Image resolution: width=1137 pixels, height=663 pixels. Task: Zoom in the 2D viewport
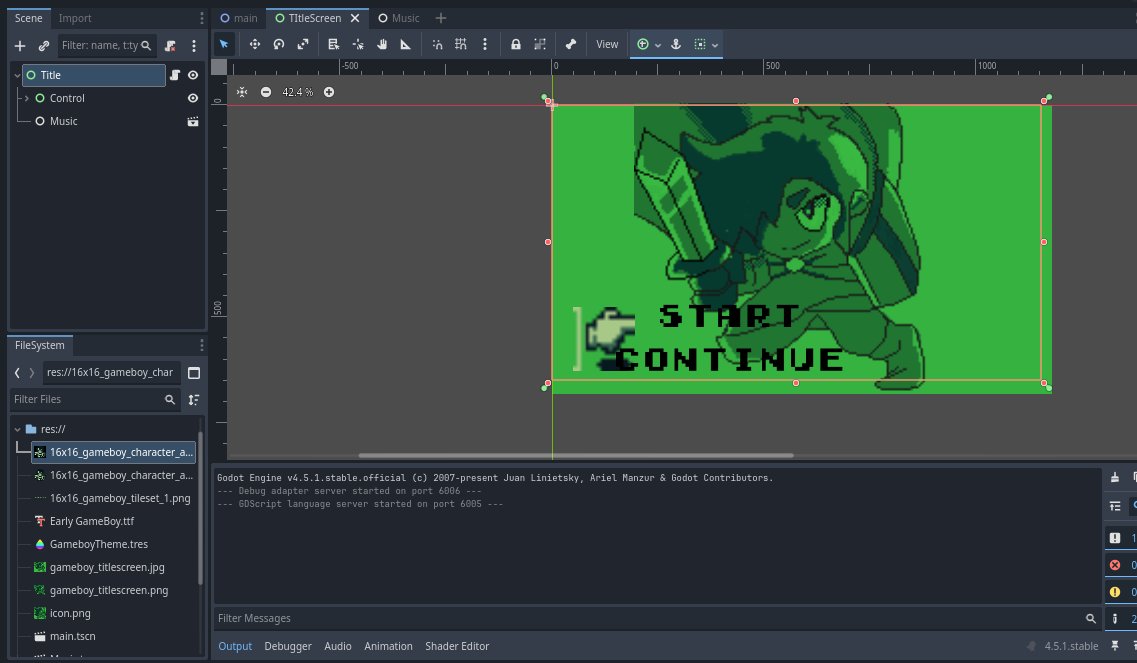329,92
